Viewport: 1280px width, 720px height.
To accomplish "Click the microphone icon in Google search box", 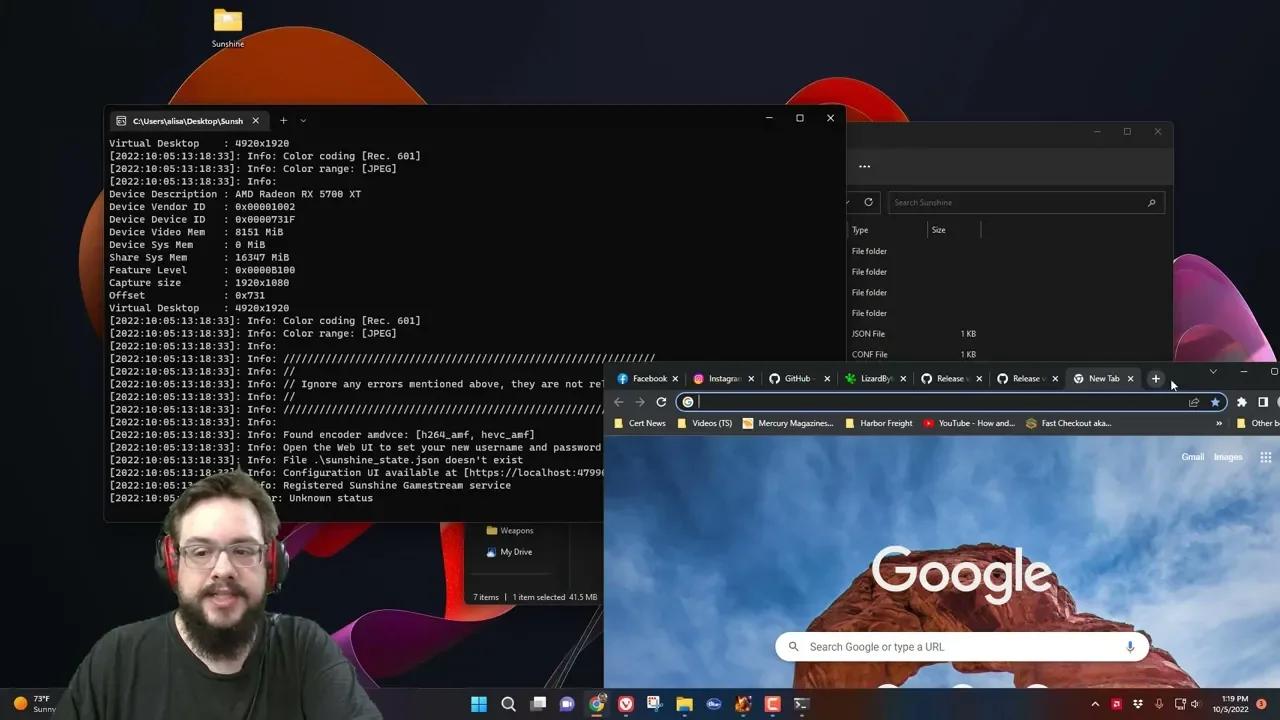I will (x=1129, y=646).
